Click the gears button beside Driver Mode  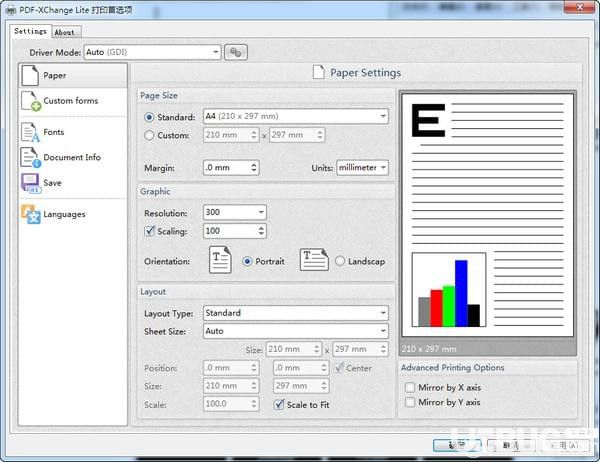tap(236, 52)
